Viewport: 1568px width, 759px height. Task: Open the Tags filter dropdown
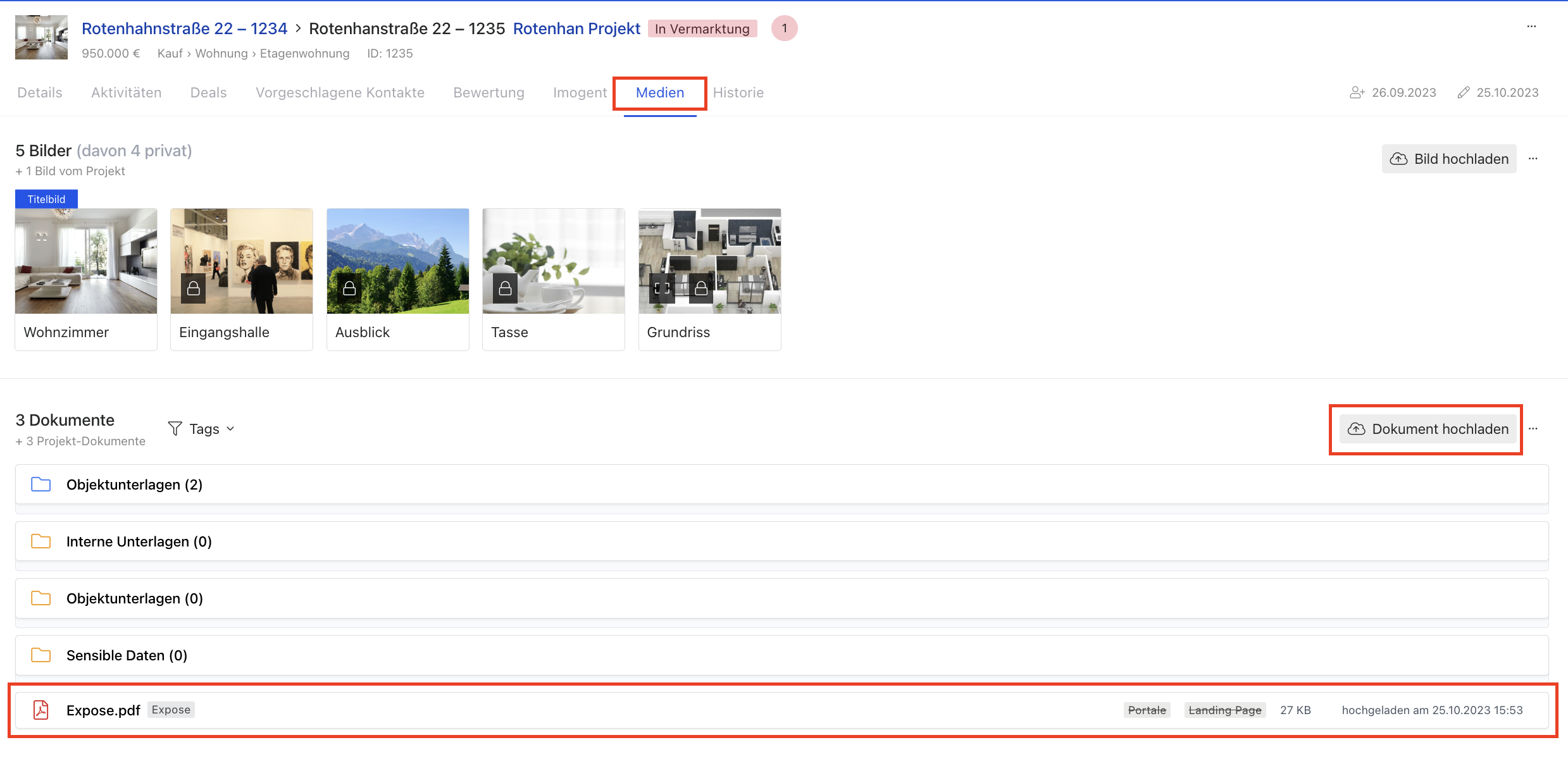coord(202,429)
